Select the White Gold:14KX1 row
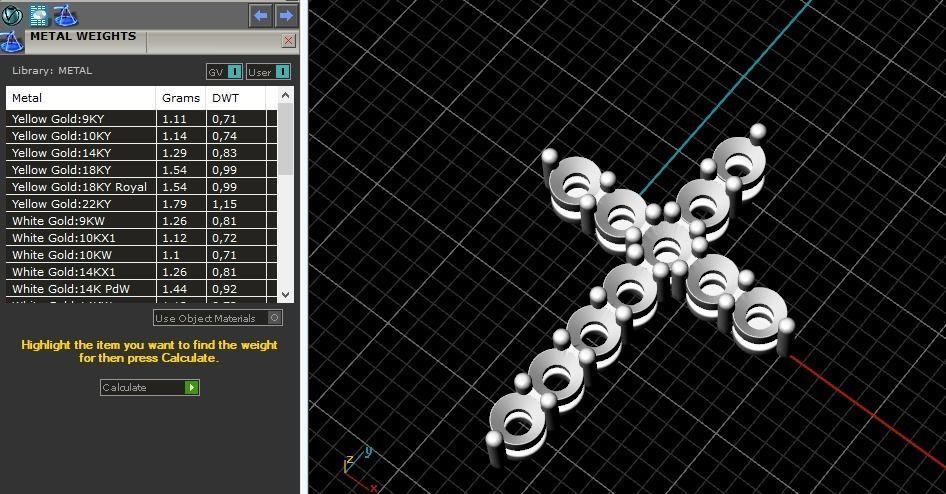This screenshot has width=946, height=494. (141, 271)
